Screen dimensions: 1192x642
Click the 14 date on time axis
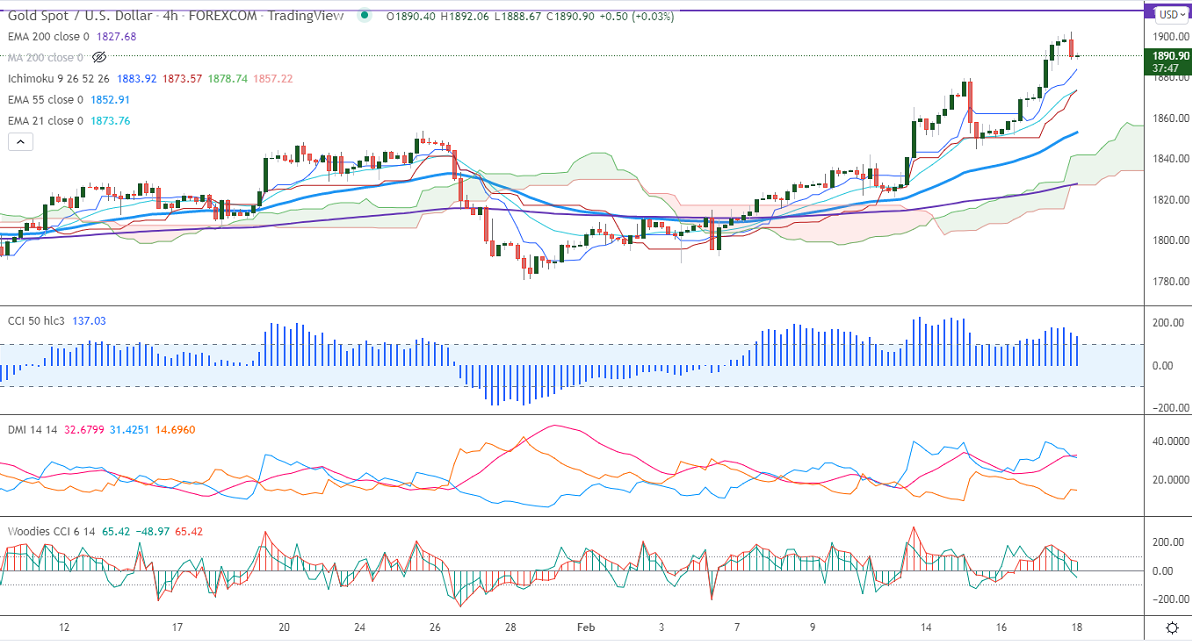[926, 628]
